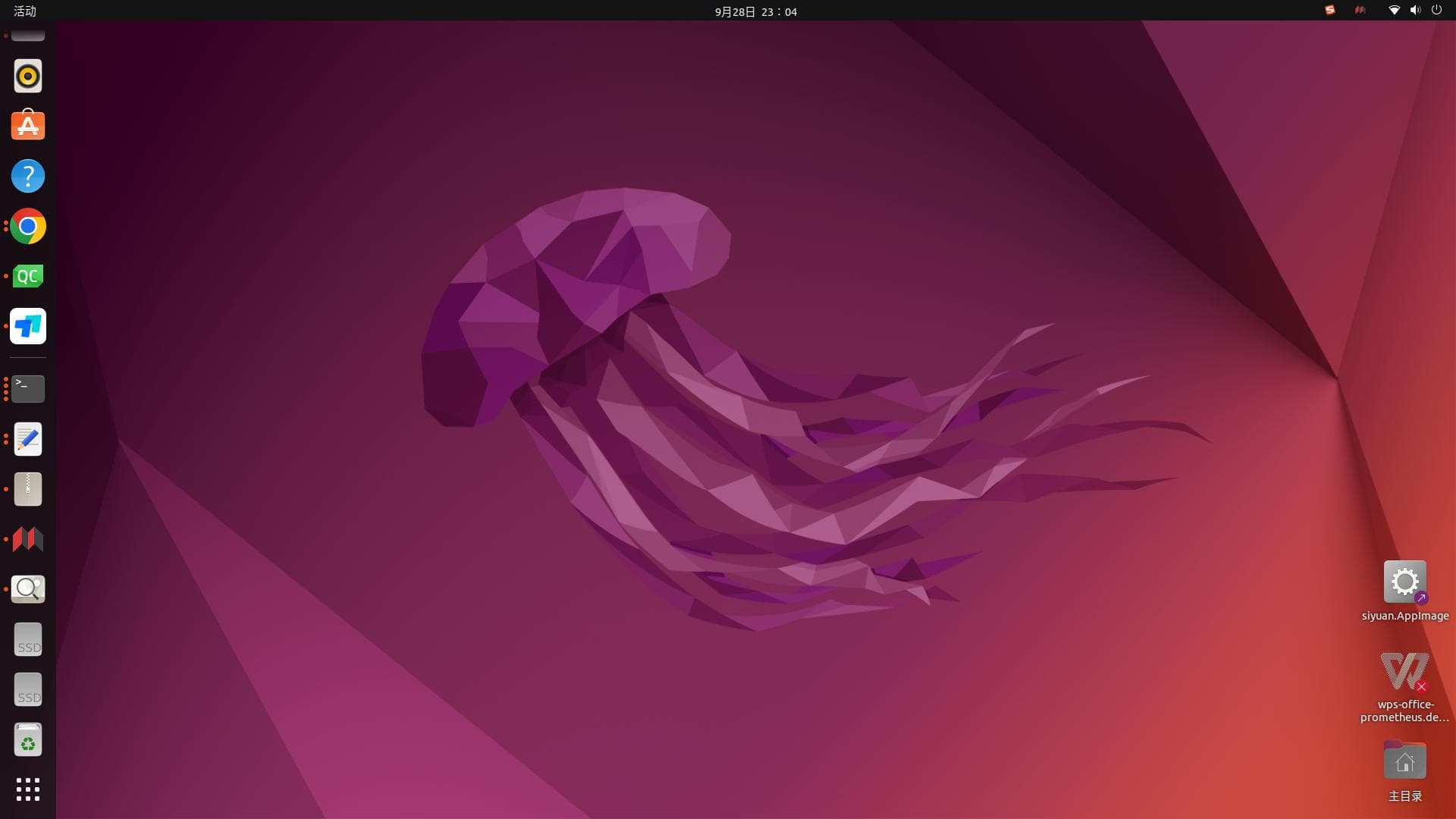
Task: Open the calendar from date and time
Action: point(755,11)
